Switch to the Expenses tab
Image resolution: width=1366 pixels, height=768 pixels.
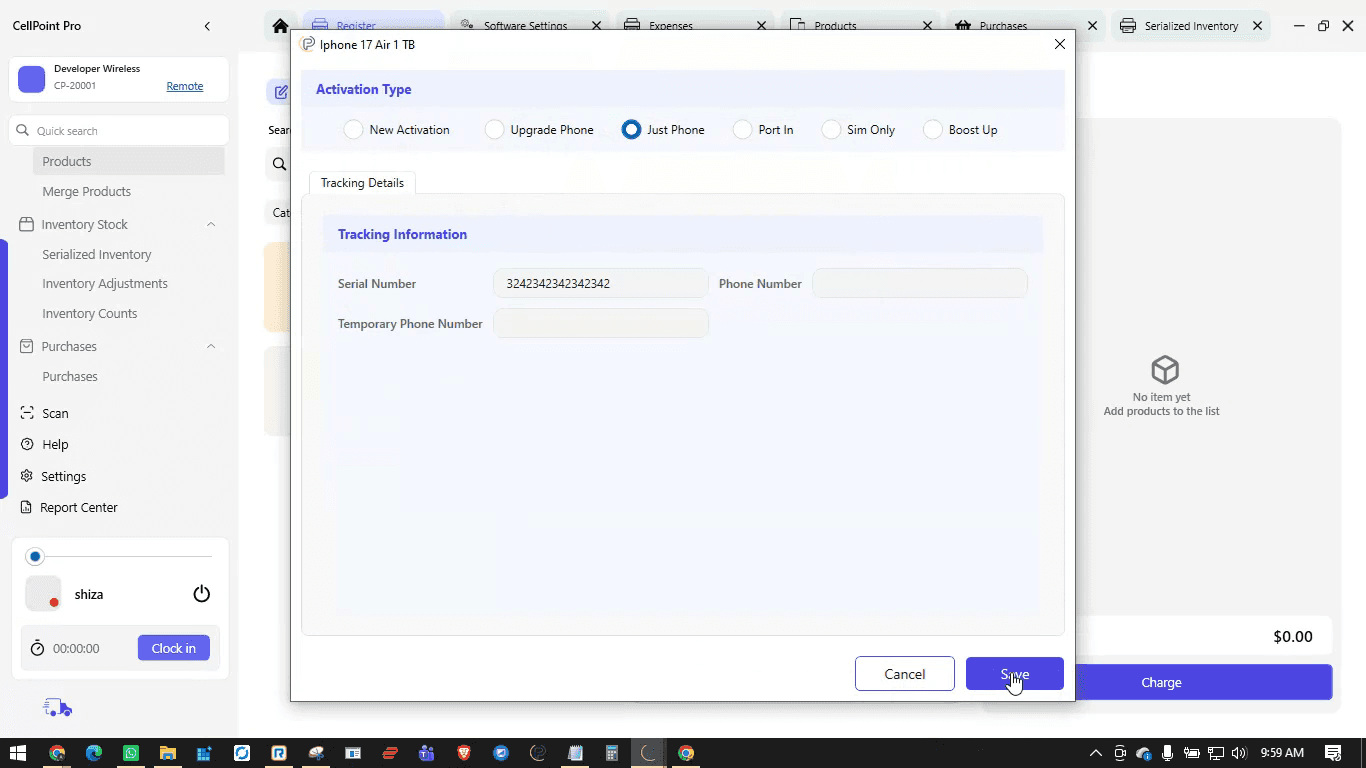[694, 26]
